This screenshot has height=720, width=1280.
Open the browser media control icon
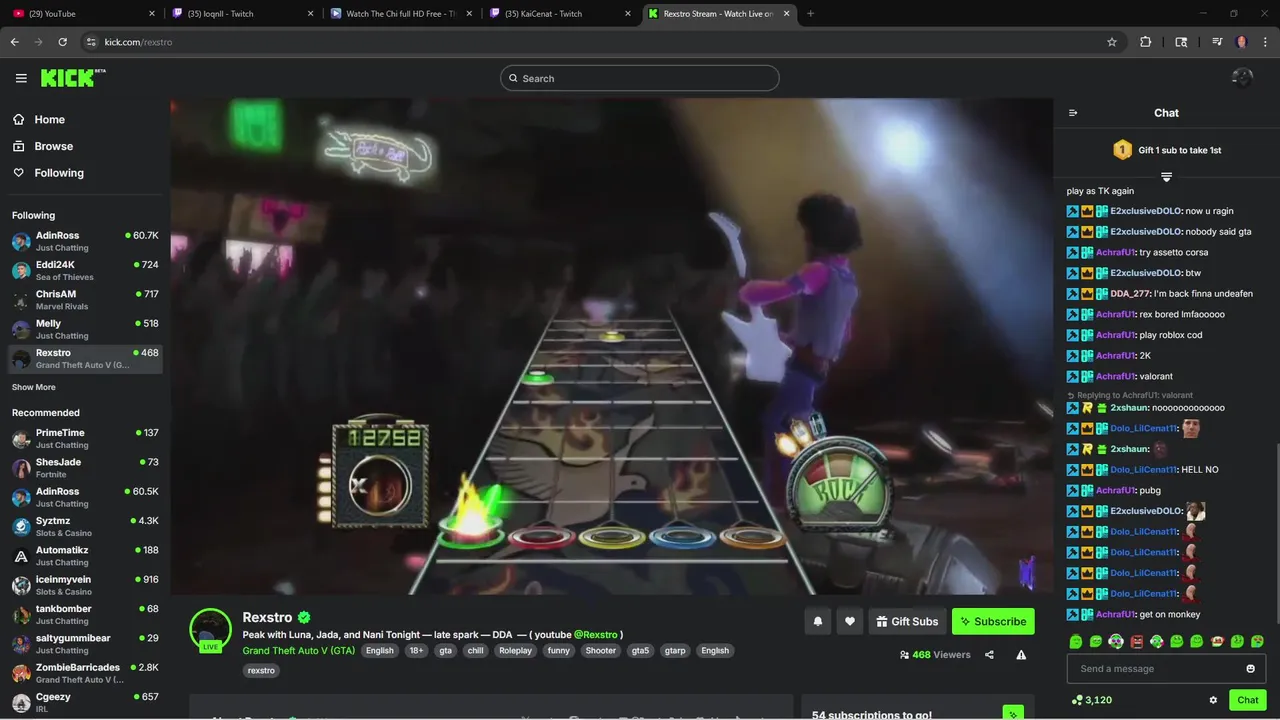[x=1217, y=42]
